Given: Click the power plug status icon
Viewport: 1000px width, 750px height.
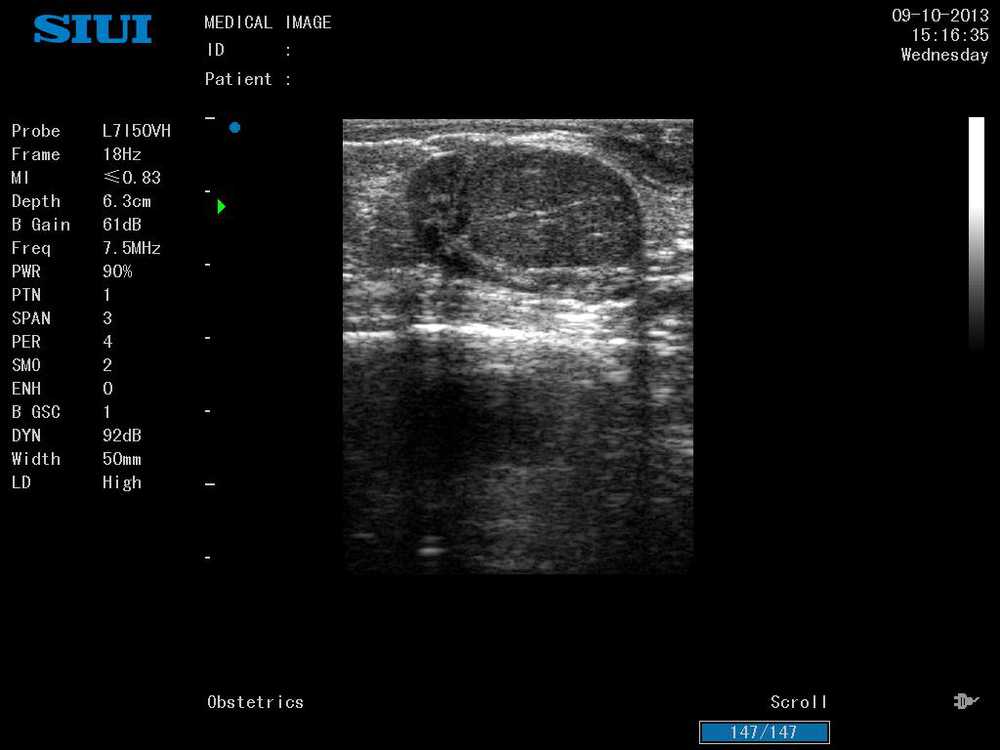Looking at the screenshot, I should click(x=965, y=702).
